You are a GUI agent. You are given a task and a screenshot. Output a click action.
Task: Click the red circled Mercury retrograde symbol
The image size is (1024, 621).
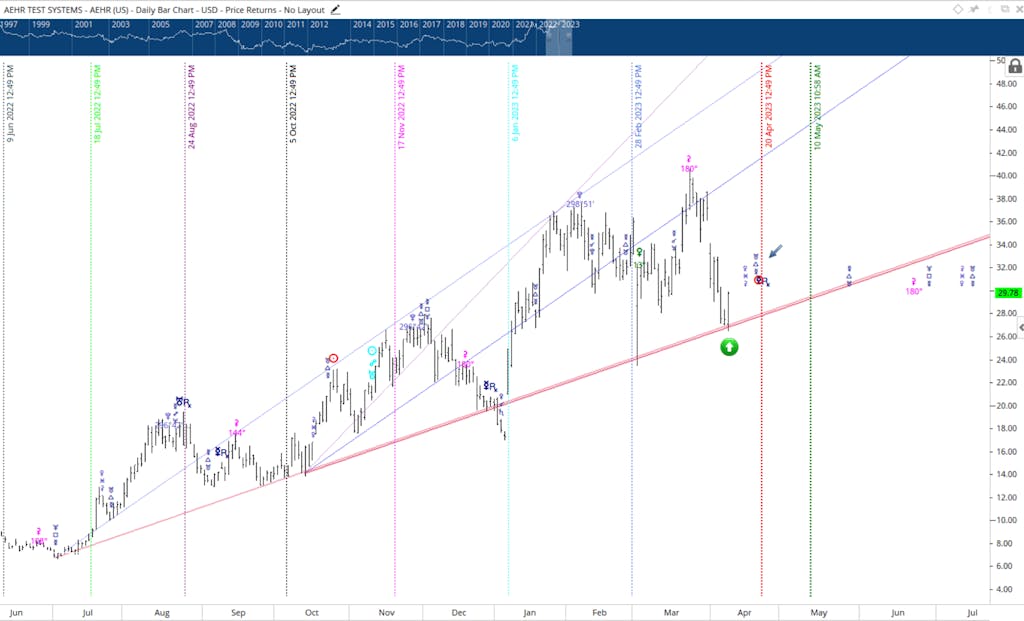[759, 280]
